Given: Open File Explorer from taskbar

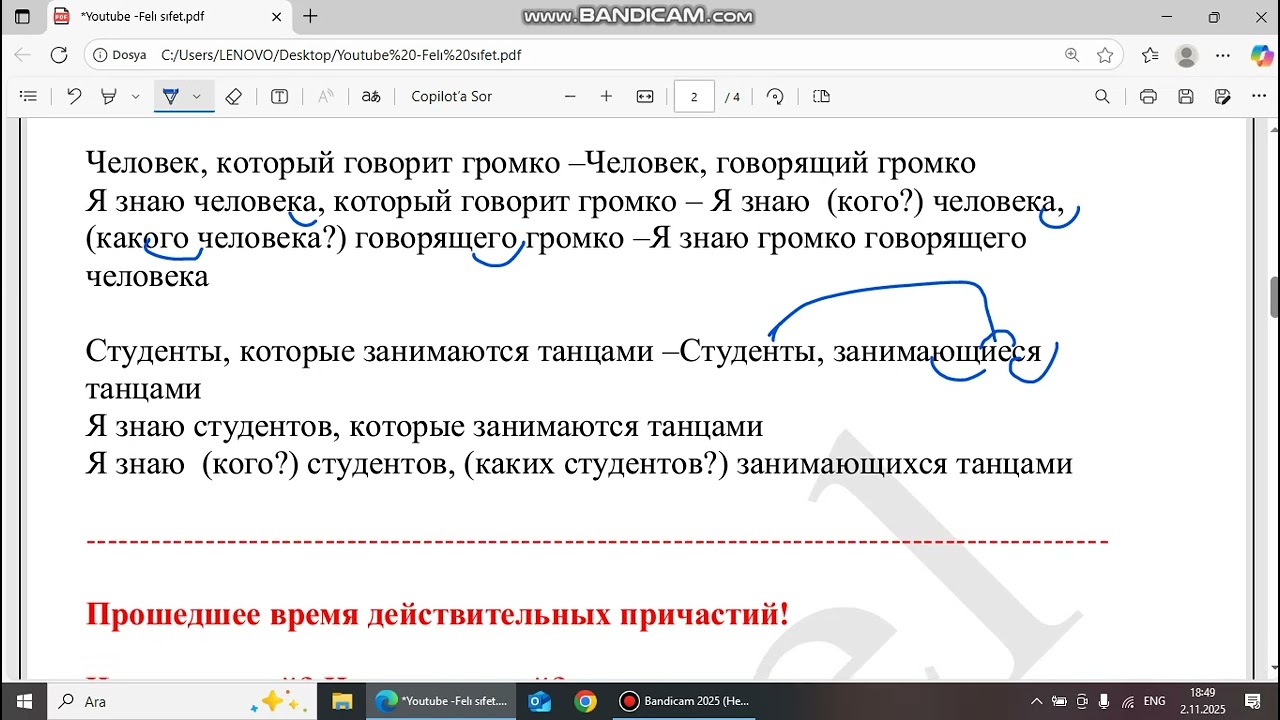Looking at the screenshot, I should pos(342,701).
